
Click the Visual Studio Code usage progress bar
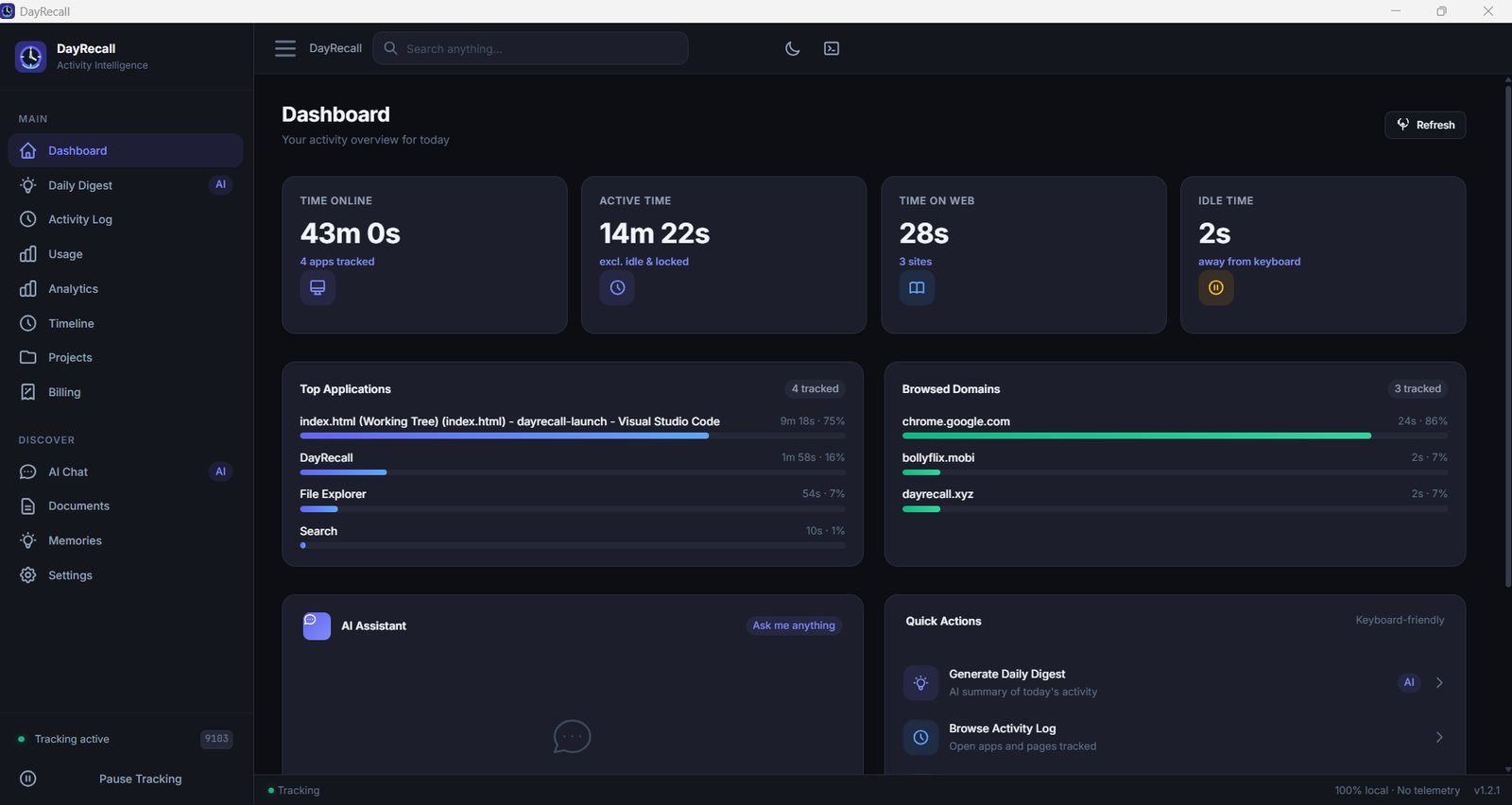(x=573, y=436)
